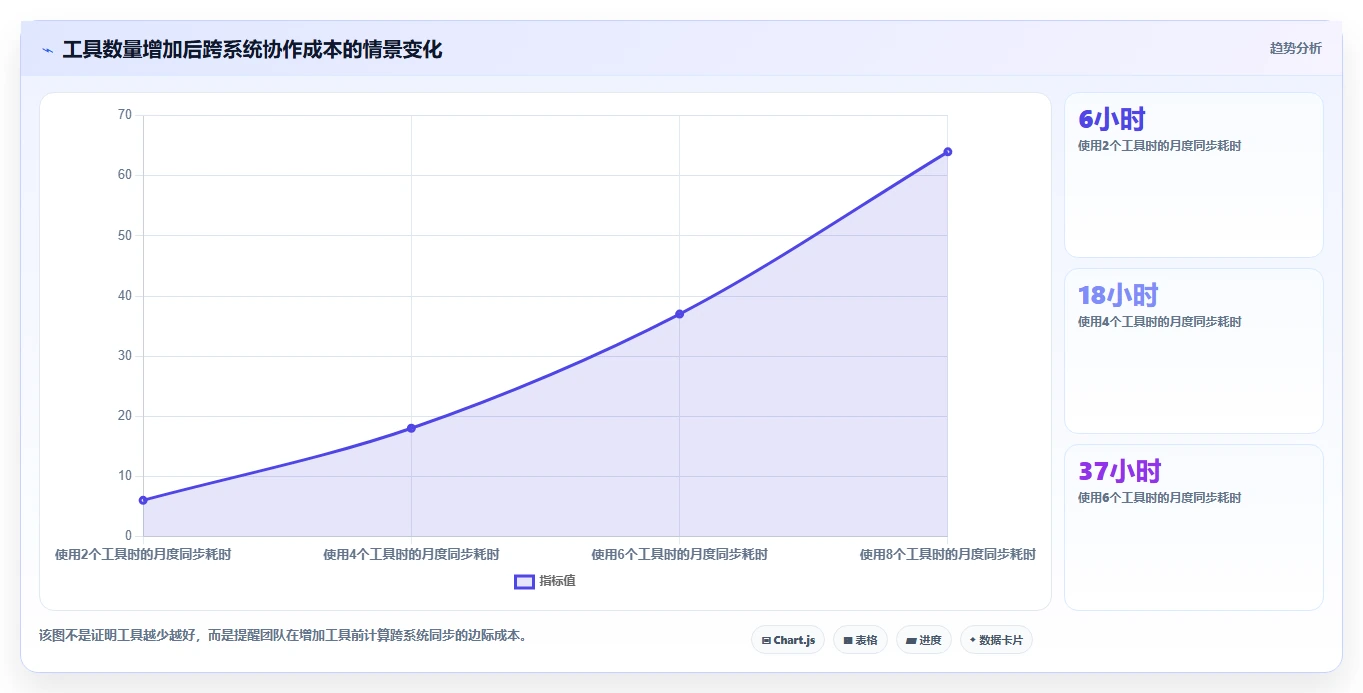Select the 6小时 stat card value
Screen dimensions: 1363x693
[x=1111, y=119]
